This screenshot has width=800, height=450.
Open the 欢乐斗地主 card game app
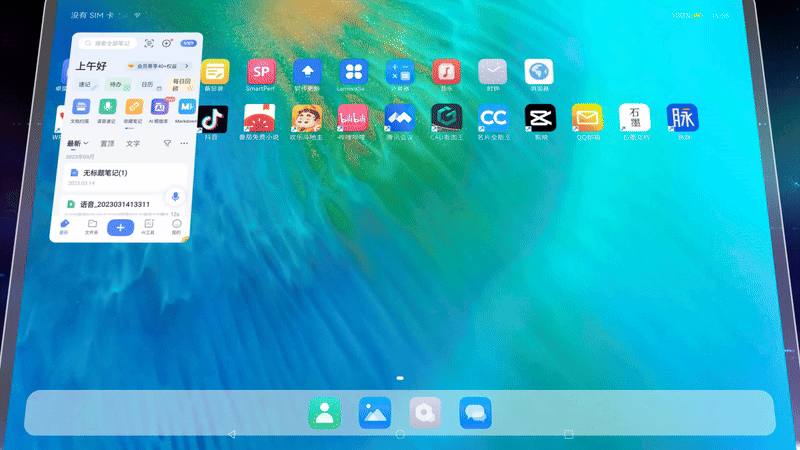(x=307, y=118)
